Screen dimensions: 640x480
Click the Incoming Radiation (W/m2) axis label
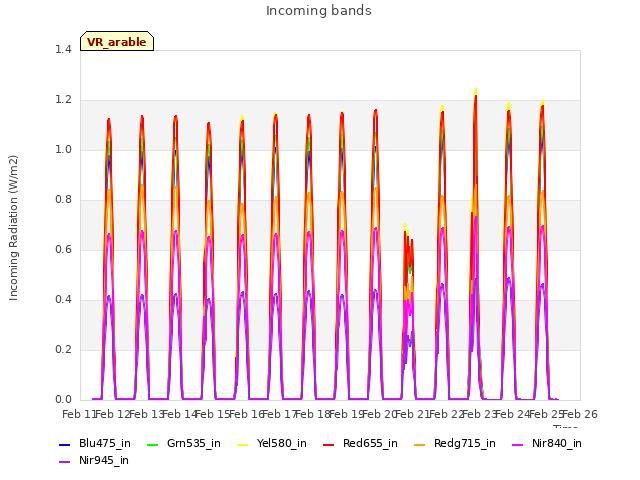(13, 228)
